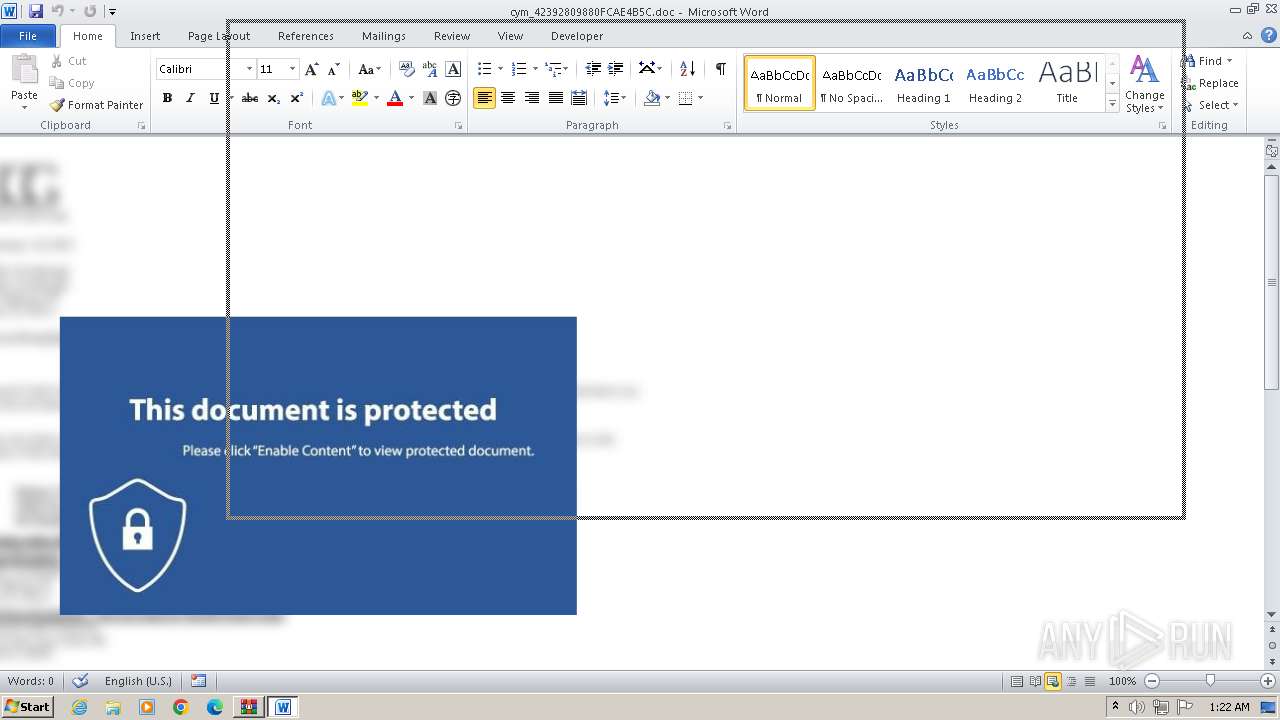Viewport: 1280px width, 720px height.
Task: Click Word Help question mark icon
Action: click(x=1269, y=35)
